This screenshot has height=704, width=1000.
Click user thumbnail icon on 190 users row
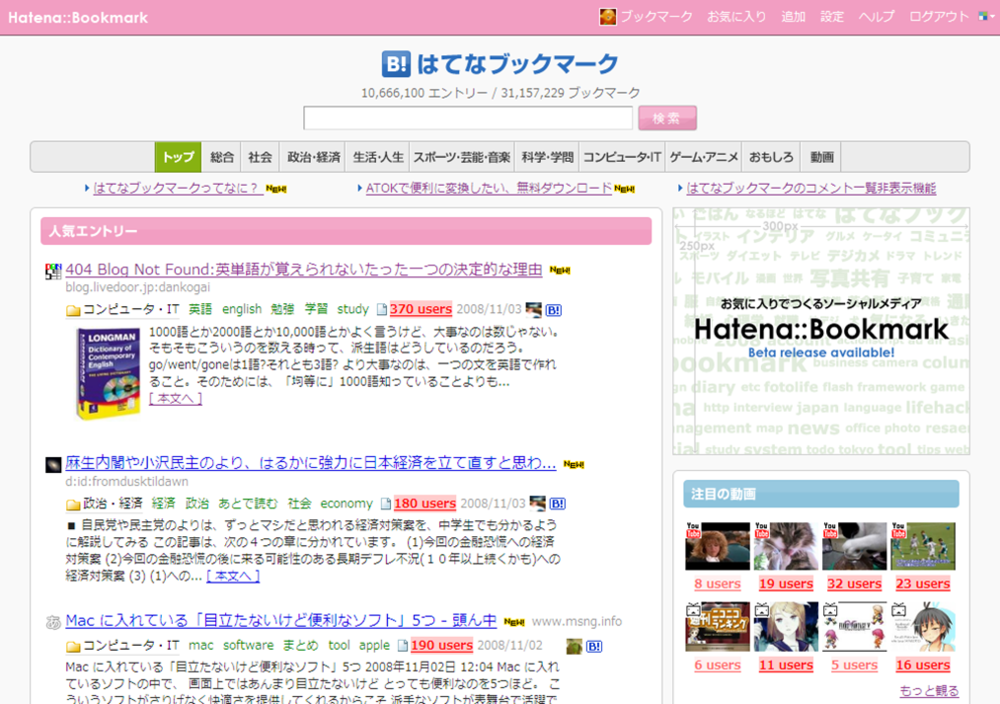click(x=574, y=647)
